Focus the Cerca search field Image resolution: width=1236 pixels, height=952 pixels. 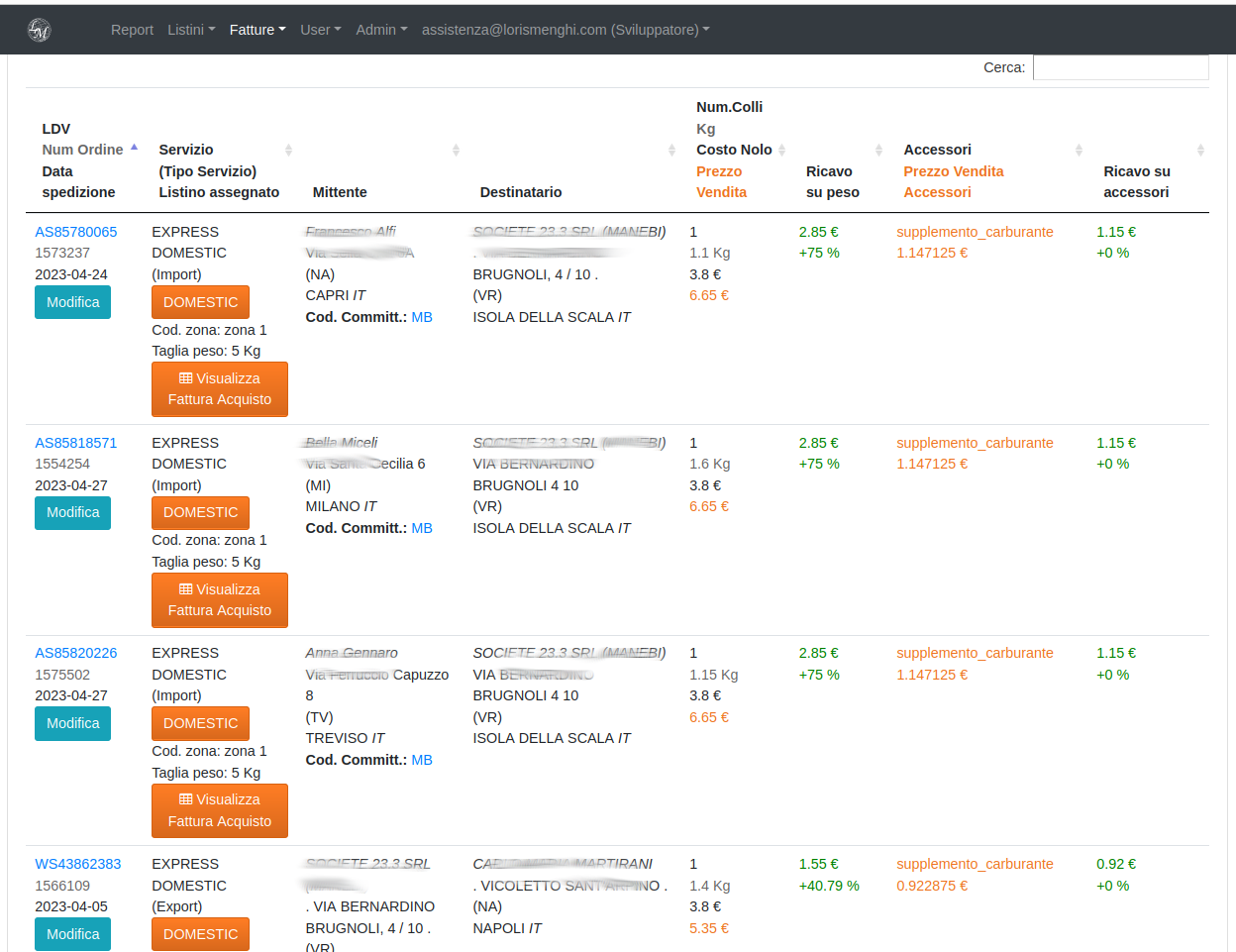point(1120,67)
